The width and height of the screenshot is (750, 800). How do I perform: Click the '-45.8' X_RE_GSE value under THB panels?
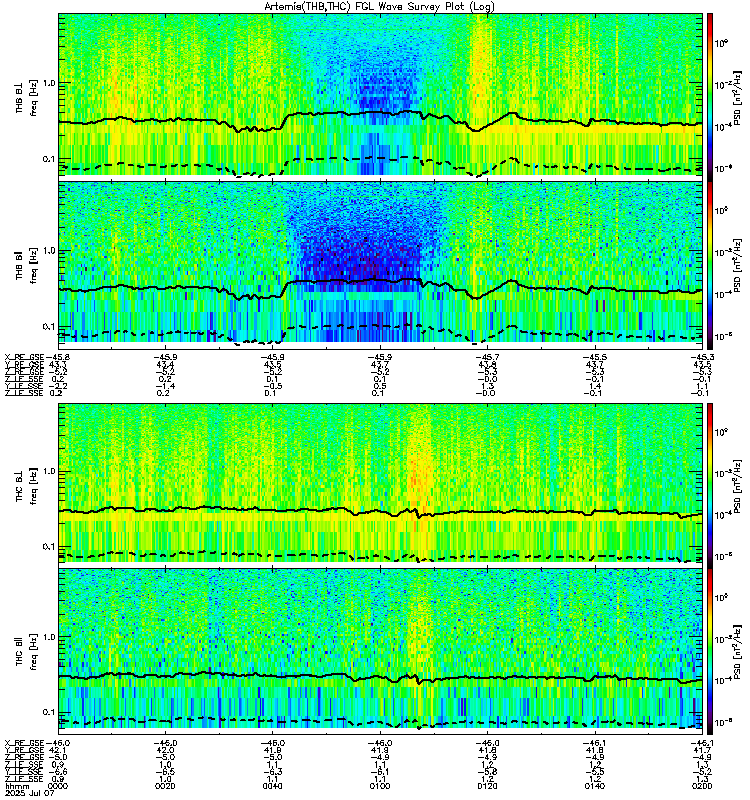pyautogui.click(x=58, y=357)
